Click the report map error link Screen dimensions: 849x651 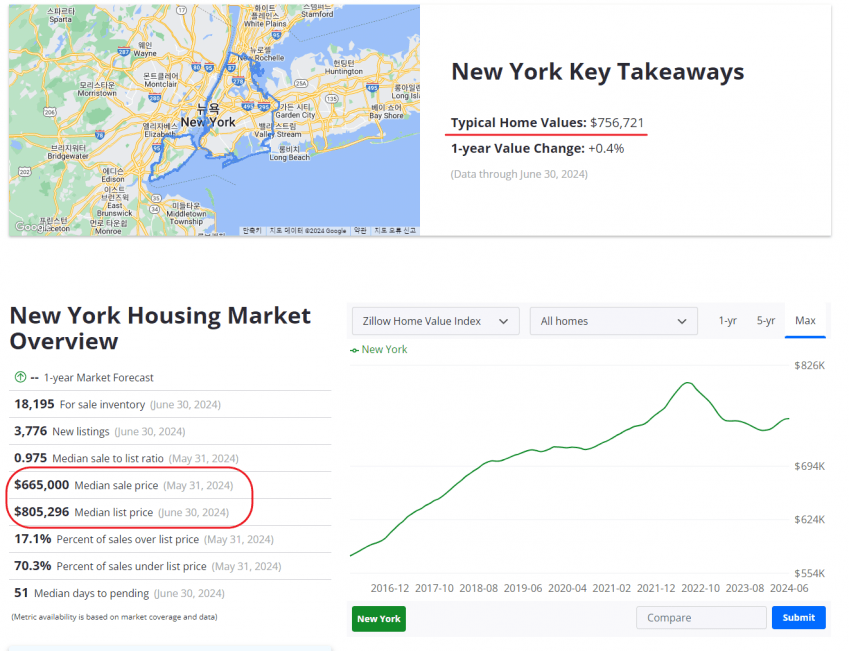tap(395, 230)
